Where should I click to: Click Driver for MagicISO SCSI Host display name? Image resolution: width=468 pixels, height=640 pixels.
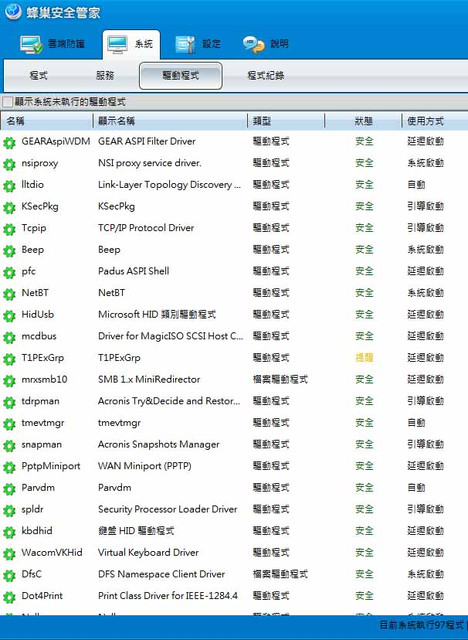pyautogui.click(x=170, y=336)
